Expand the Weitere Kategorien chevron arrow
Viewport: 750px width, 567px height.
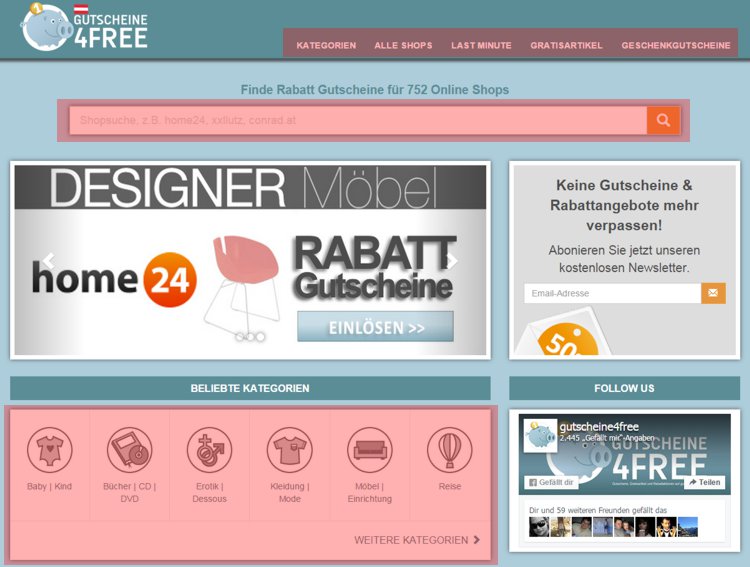coord(476,540)
